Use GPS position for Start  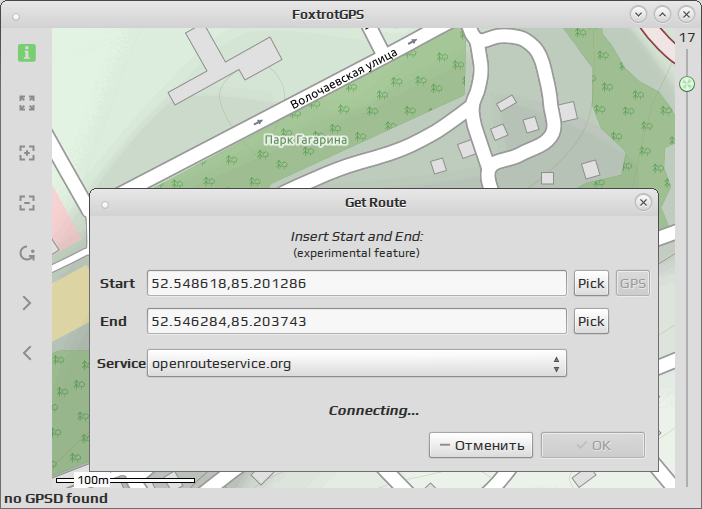[633, 283]
